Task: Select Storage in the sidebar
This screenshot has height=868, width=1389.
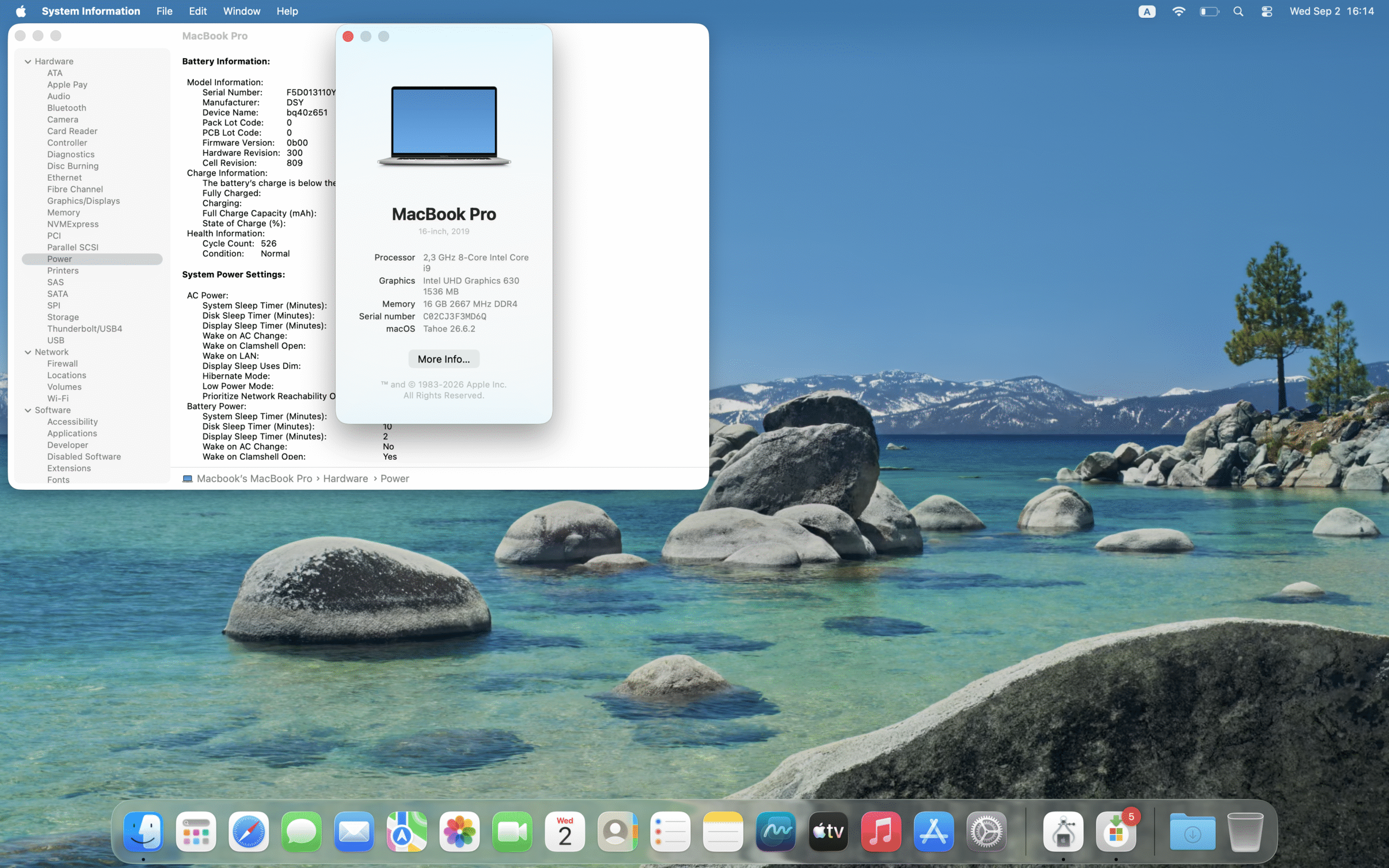Action: pos(63,317)
